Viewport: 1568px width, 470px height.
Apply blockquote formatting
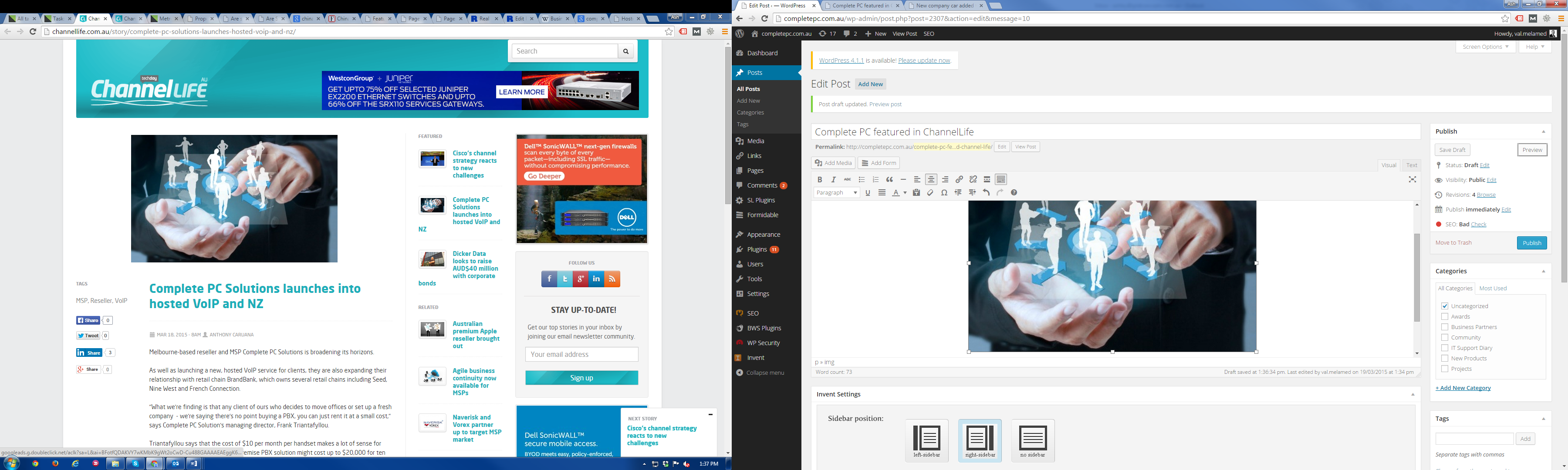[x=889, y=179]
